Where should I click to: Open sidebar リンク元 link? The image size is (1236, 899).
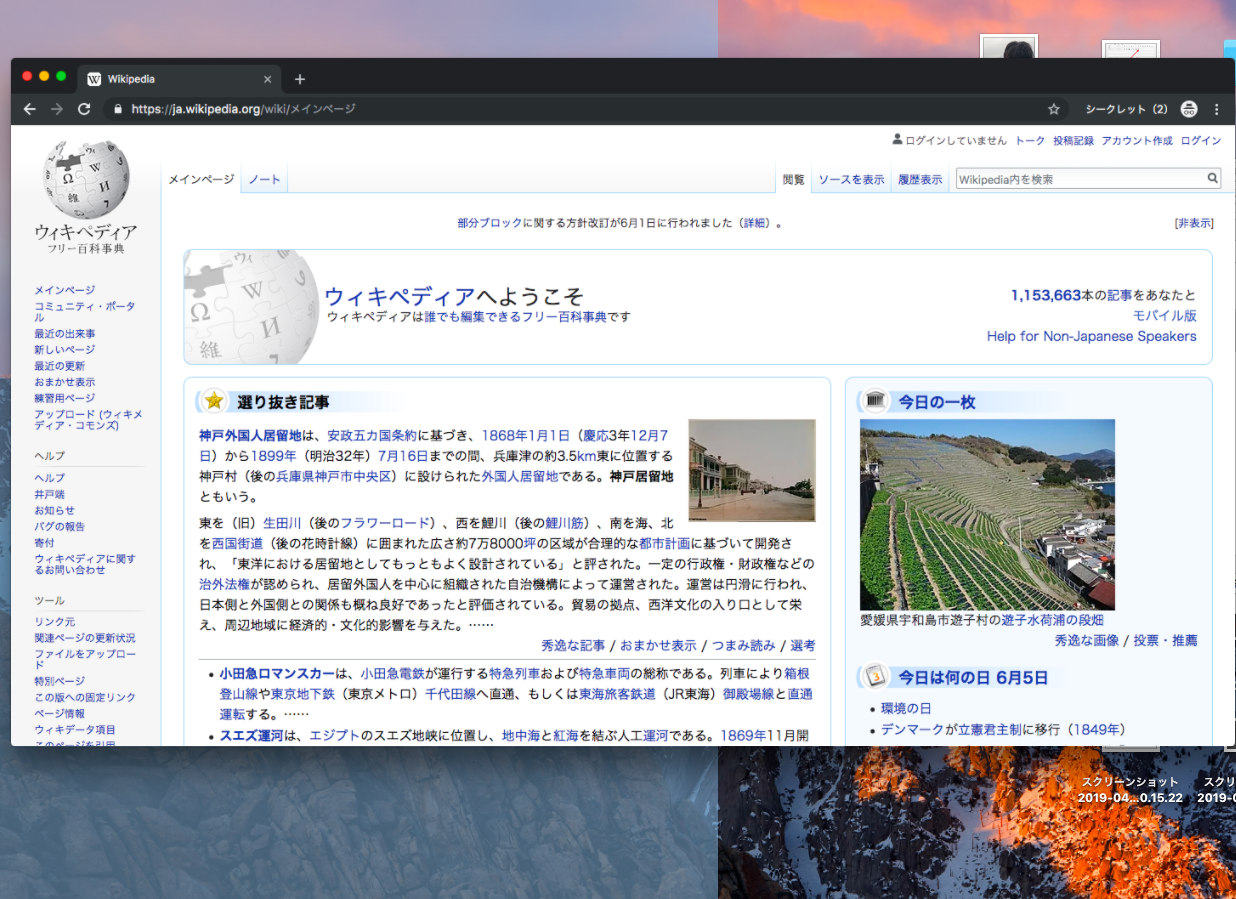click(x=54, y=622)
